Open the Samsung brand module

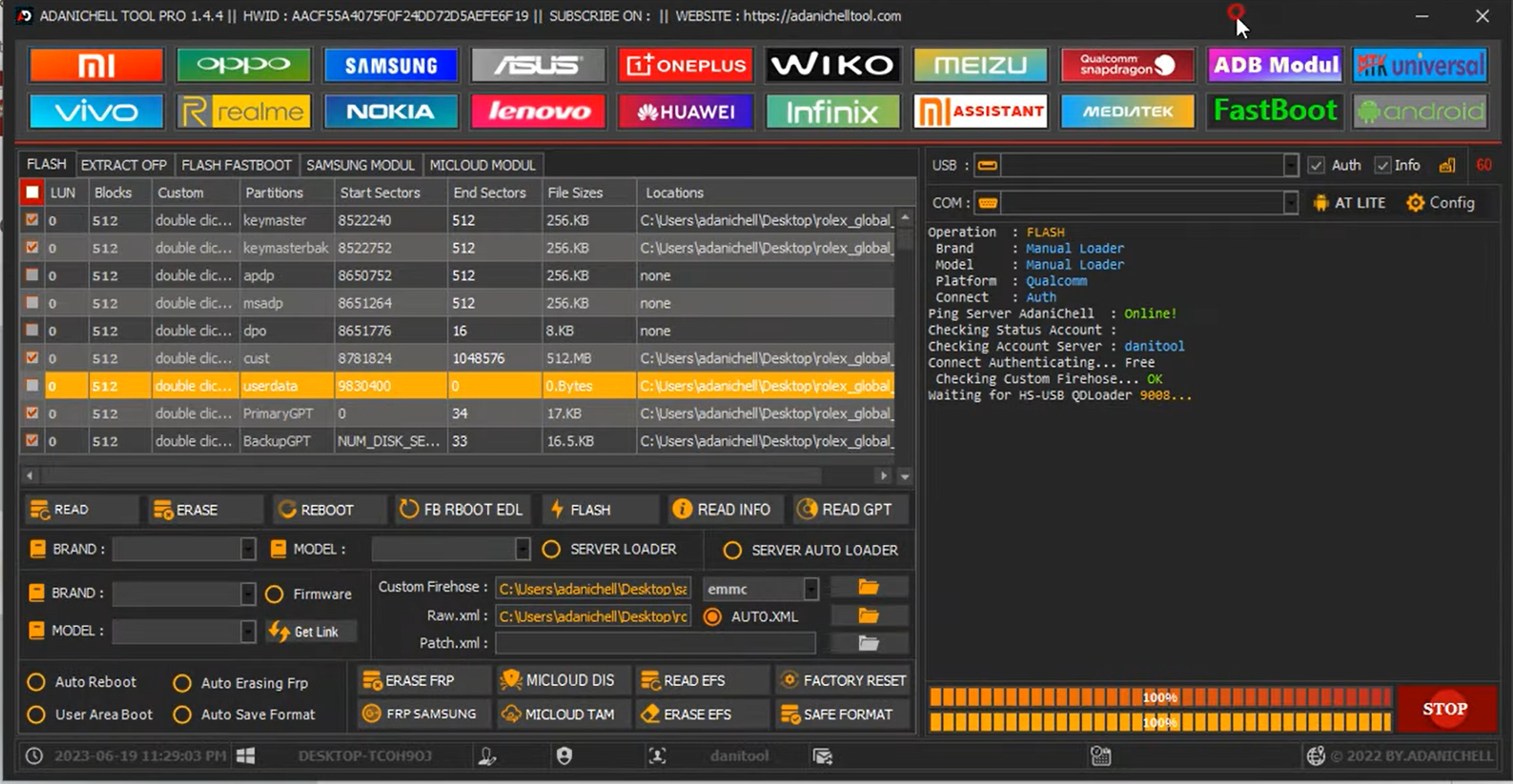click(391, 65)
